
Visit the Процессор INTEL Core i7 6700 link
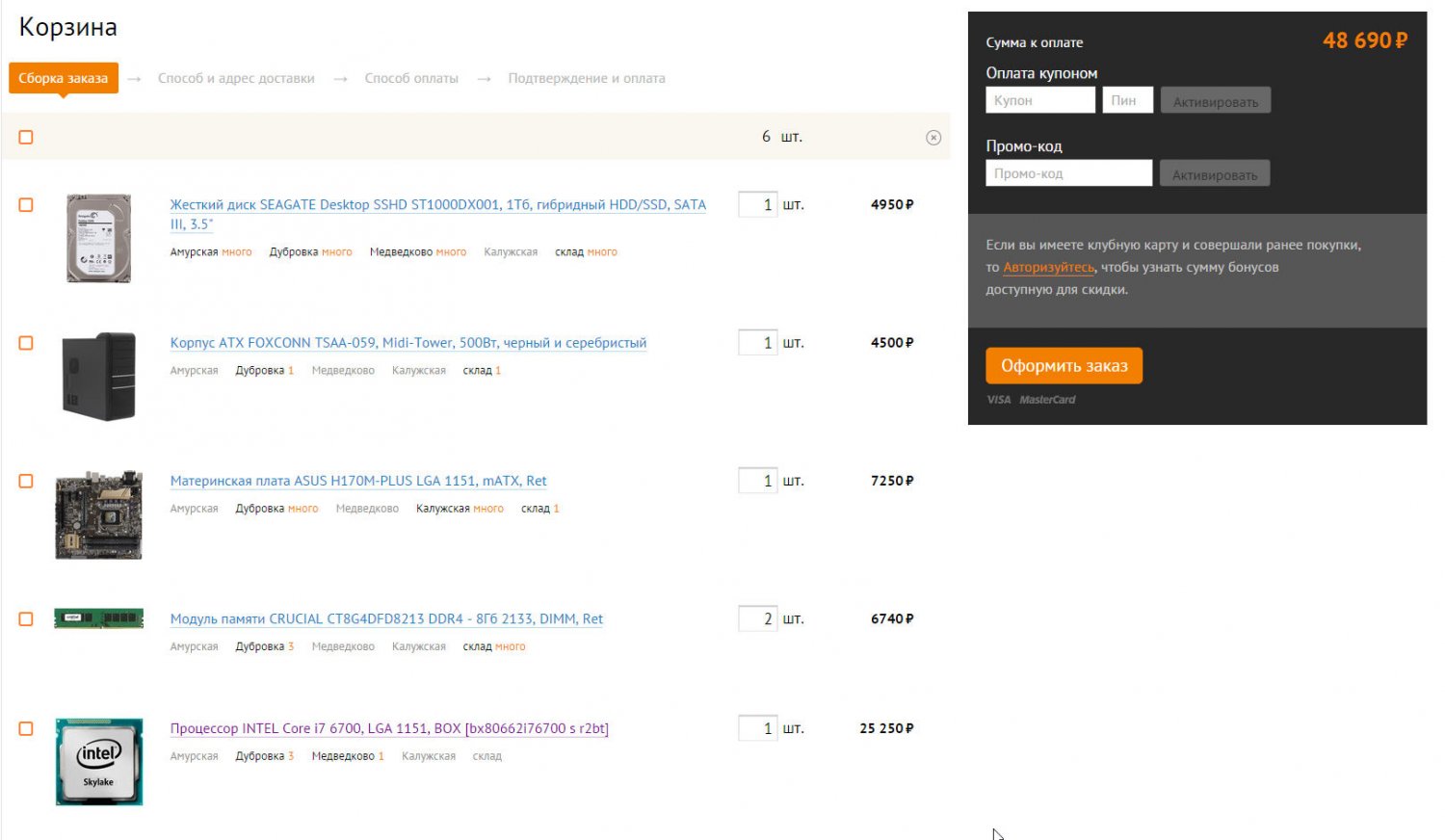389,729
